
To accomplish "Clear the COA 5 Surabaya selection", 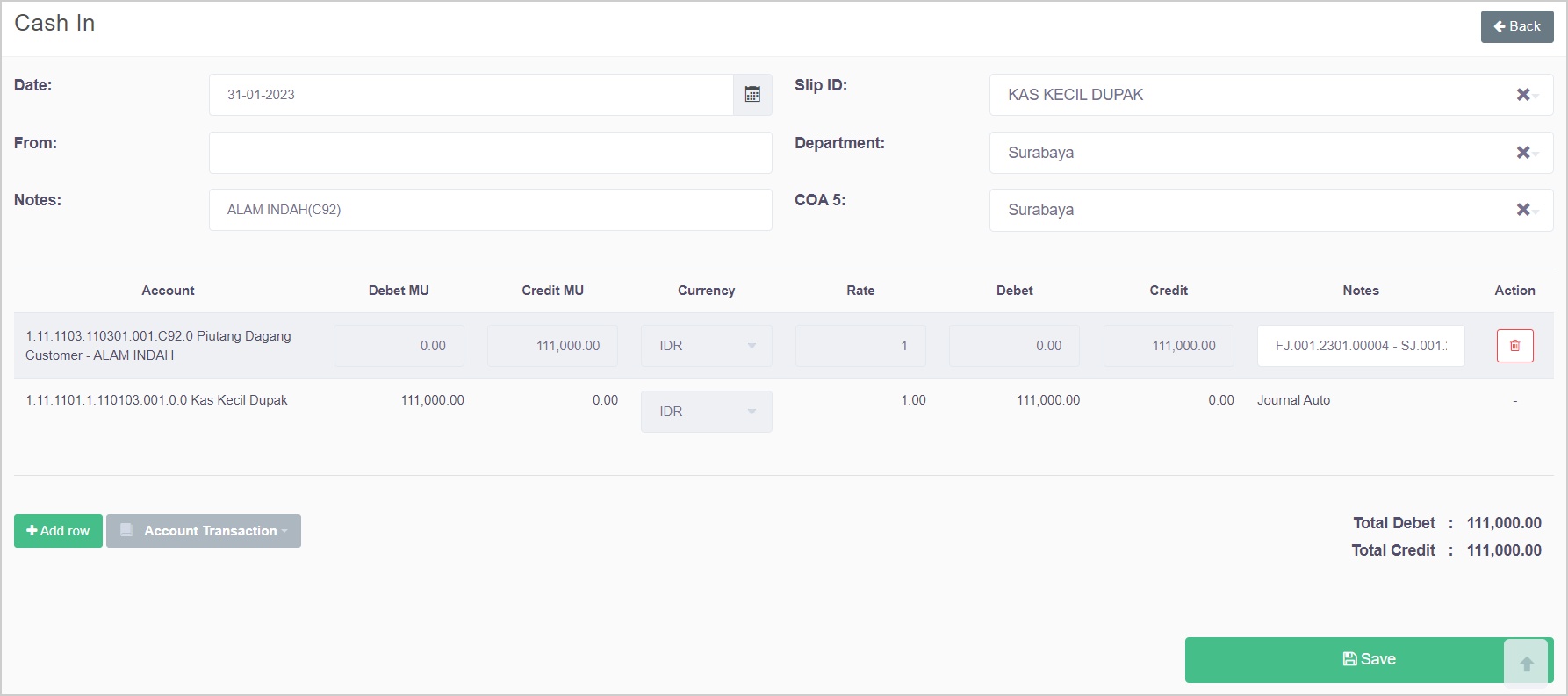I will click(x=1522, y=210).
